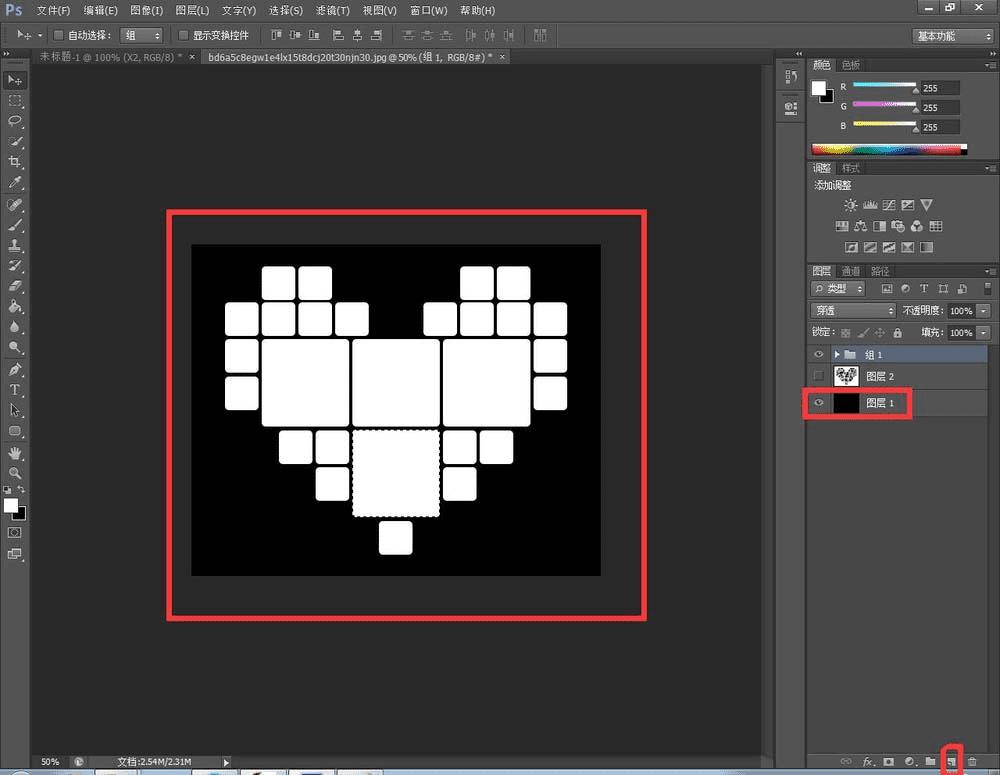
Task: Switch to the 通道 tab
Action: [x=850, y=271]
